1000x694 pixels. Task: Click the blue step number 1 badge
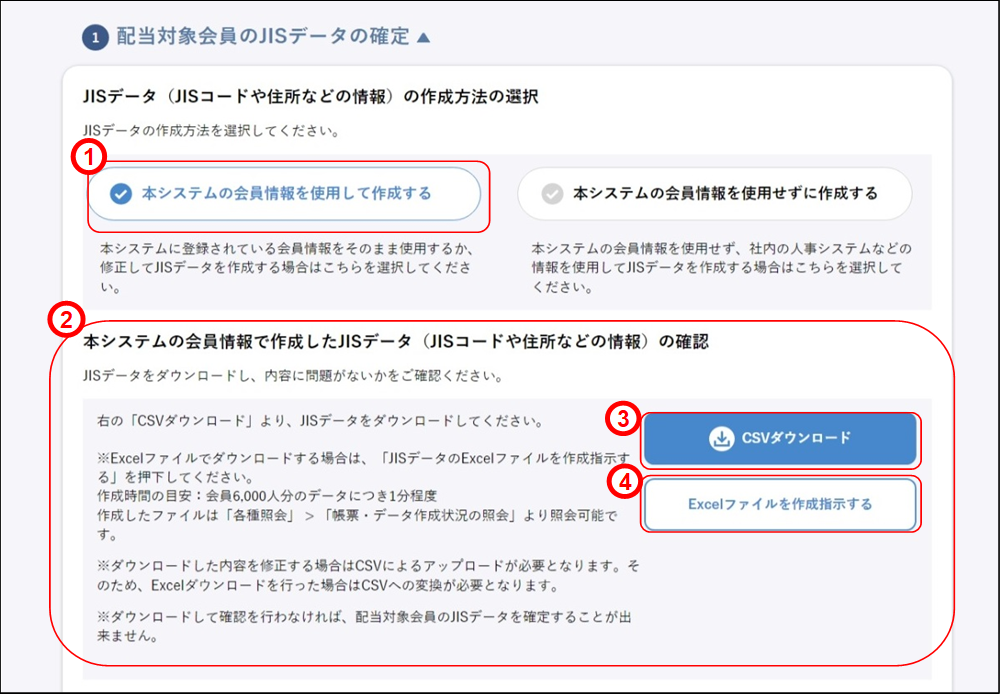[x=95, y=37]
